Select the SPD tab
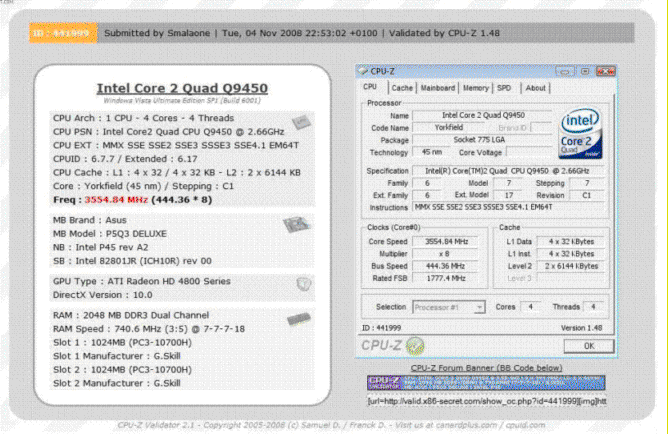The width and height of the screenshot is (668, 434). pyautogui.click(x=504, y=88)
